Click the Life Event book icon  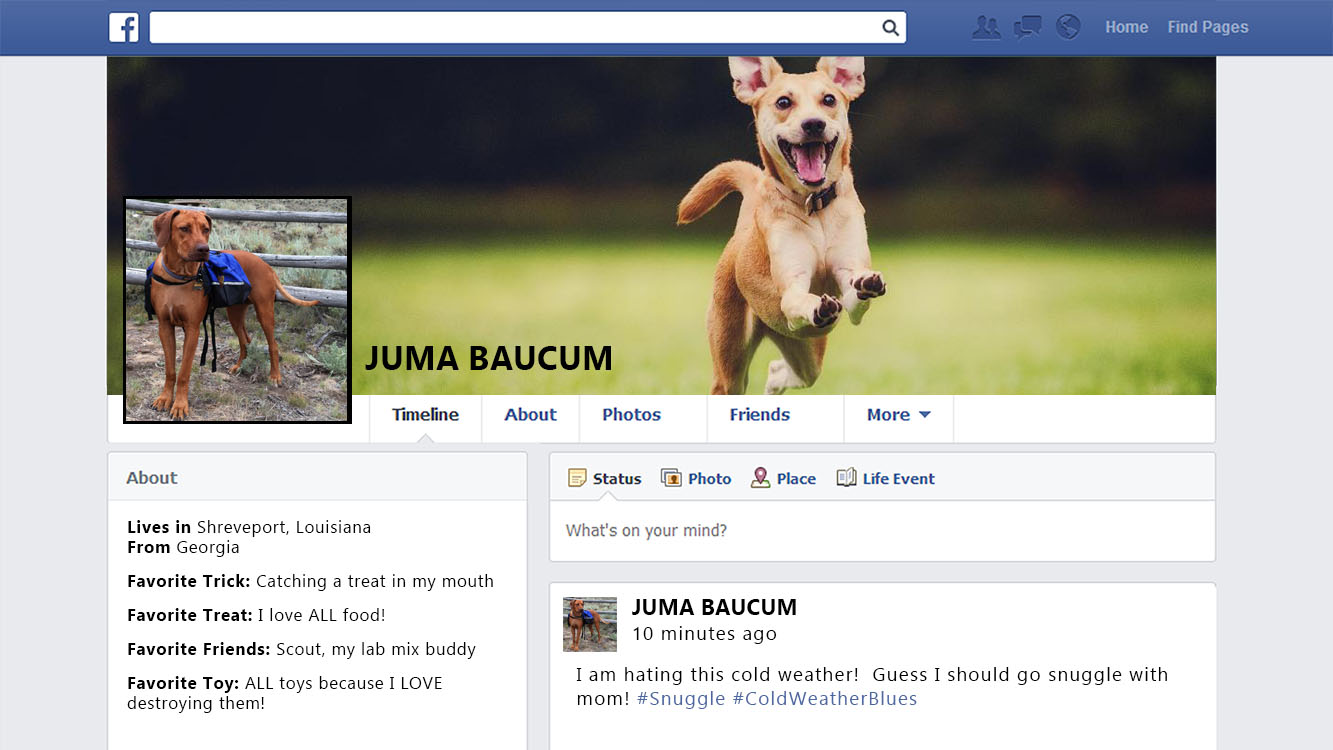[x=846, y=478]
